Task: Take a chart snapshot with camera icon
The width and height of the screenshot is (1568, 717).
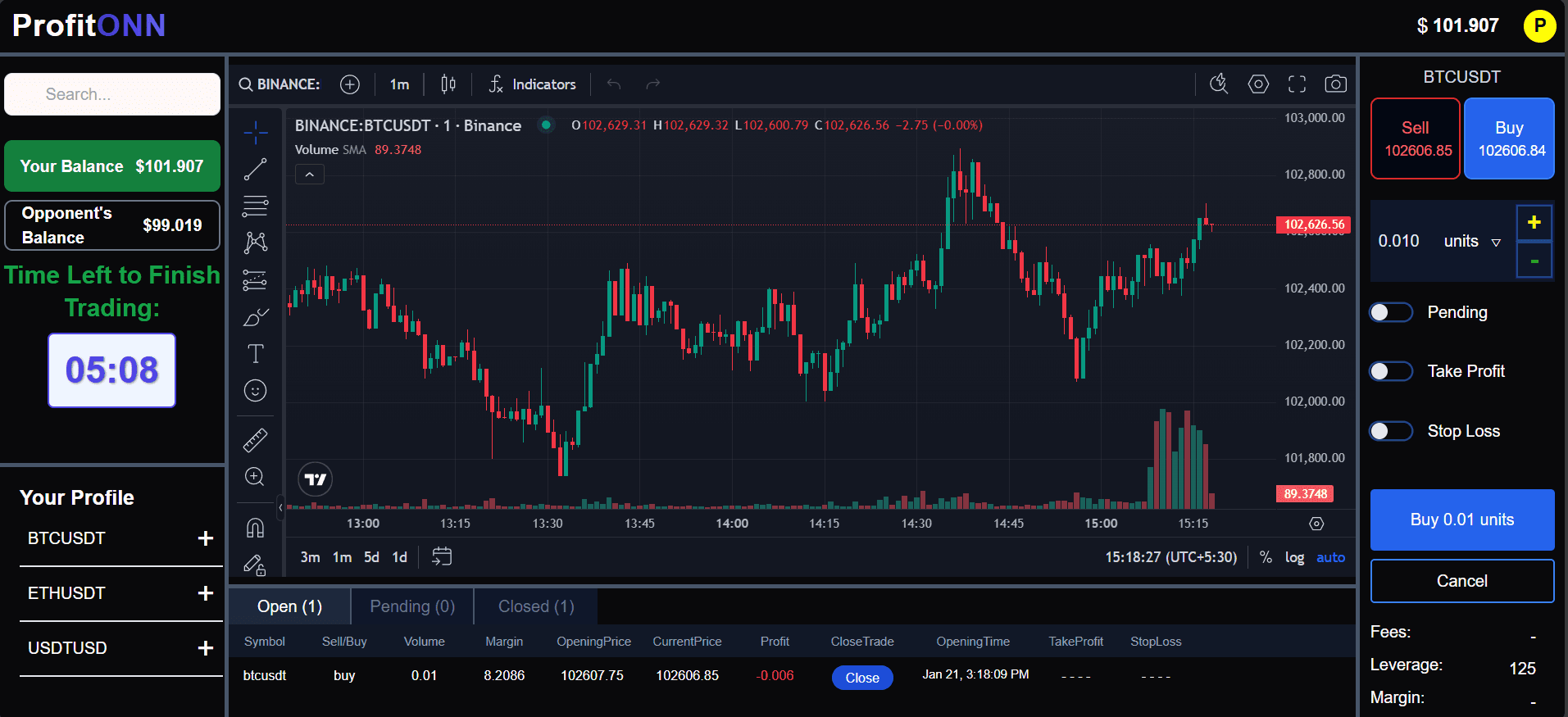Action: (x=1335, y=84)
